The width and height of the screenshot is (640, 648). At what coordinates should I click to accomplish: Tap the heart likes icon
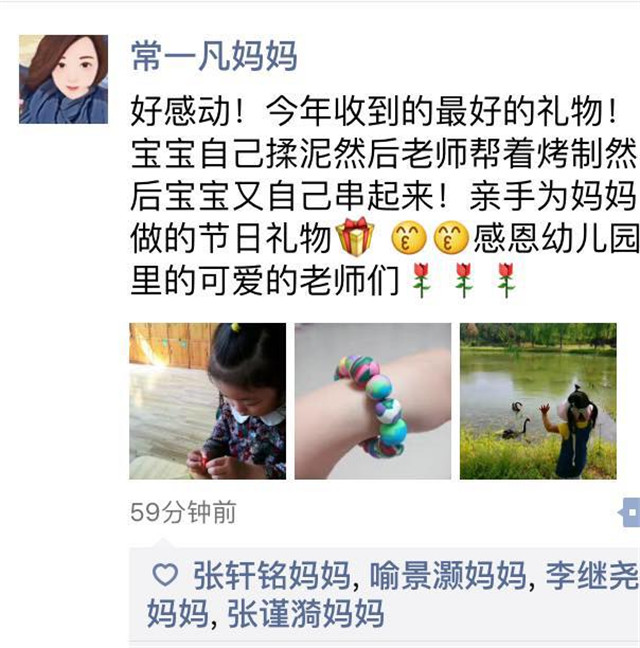click(165, 574)
